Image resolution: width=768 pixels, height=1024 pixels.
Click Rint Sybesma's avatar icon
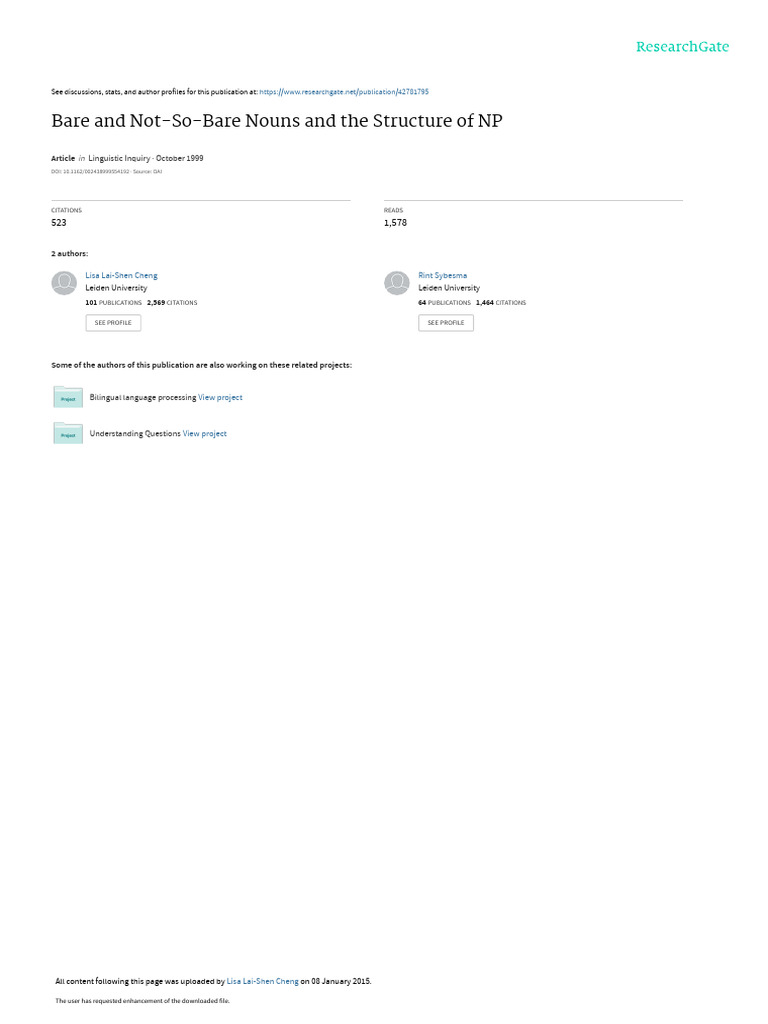point(396,283)
